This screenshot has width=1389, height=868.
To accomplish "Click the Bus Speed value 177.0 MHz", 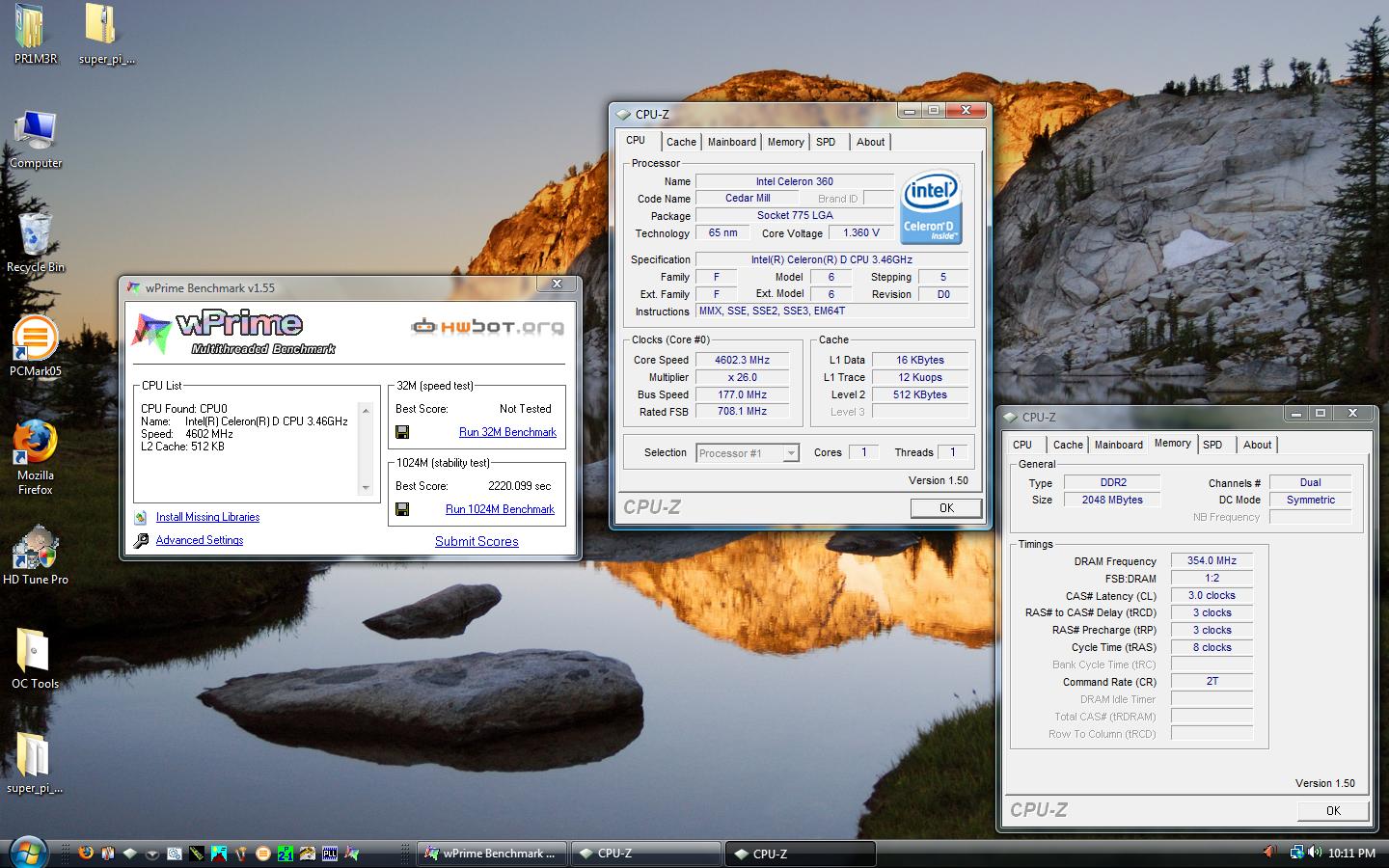I will (742, 394).
